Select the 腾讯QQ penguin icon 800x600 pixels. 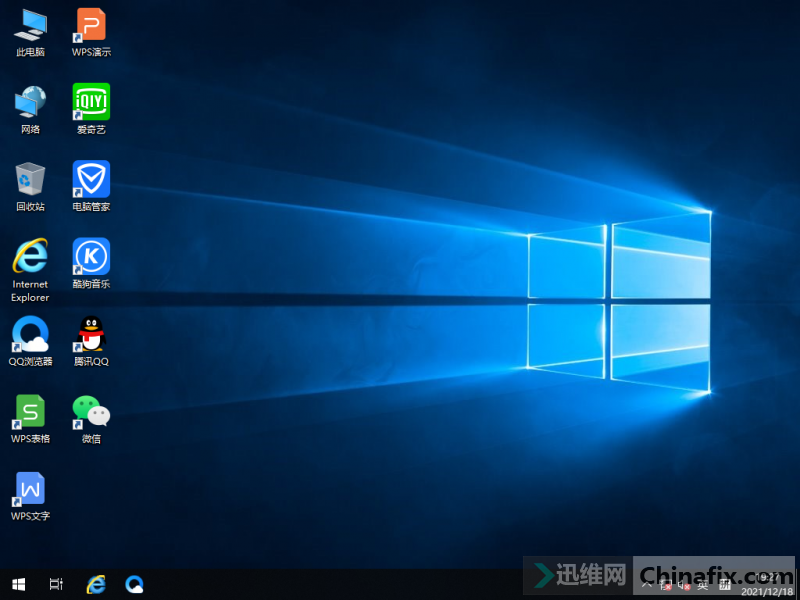point(91,341)
